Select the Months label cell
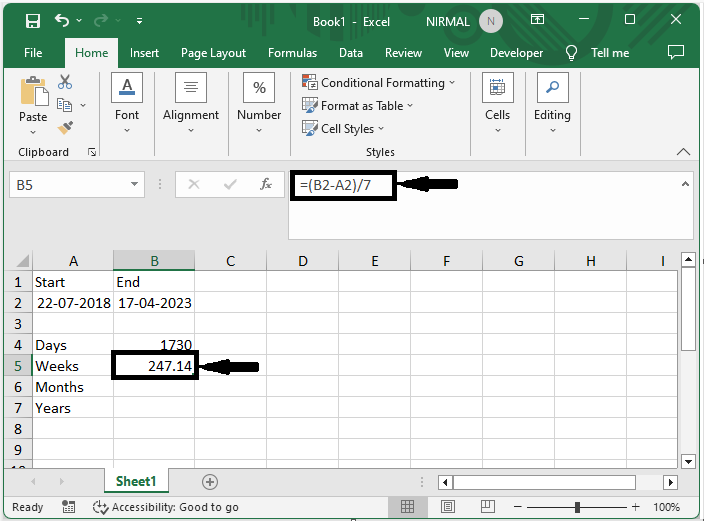The height and width of the screenshot is (521, 704). click(x=73, y=387)
